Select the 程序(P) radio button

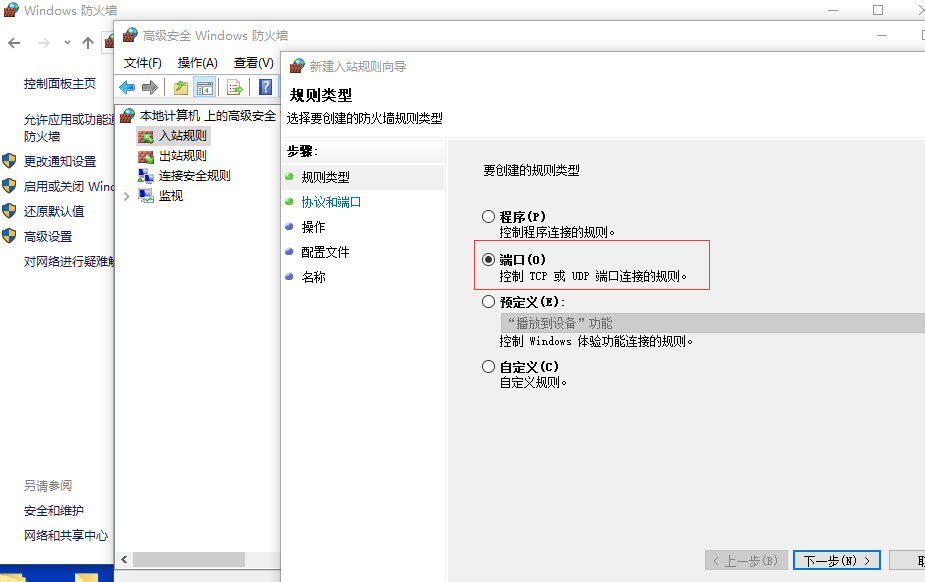[x=488, y=216]
